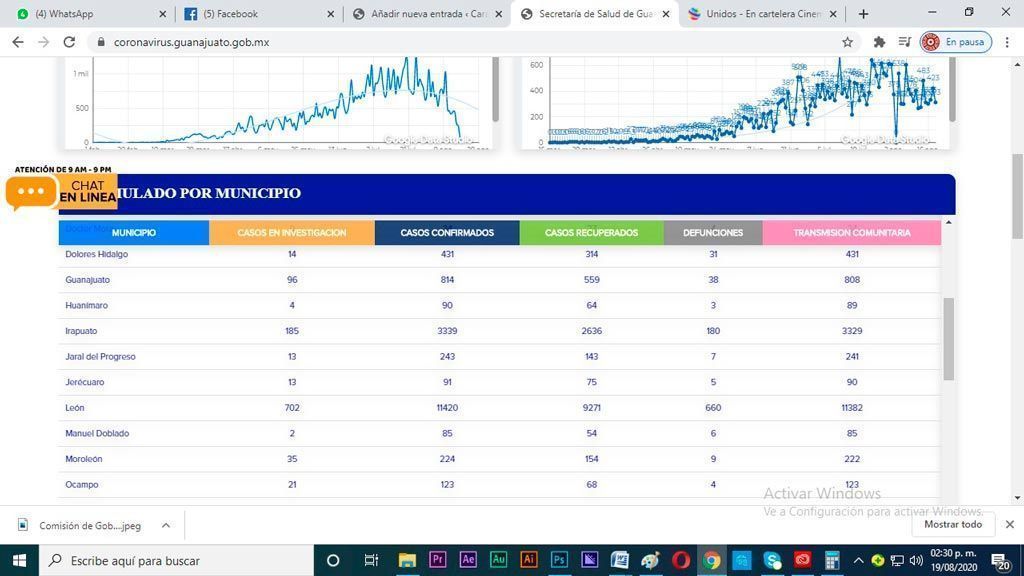Click the CASOS EN INVESTIGACION column header
Image resolution: width=1024 pixels, height=576 pixels.
(x=292, y=232)
